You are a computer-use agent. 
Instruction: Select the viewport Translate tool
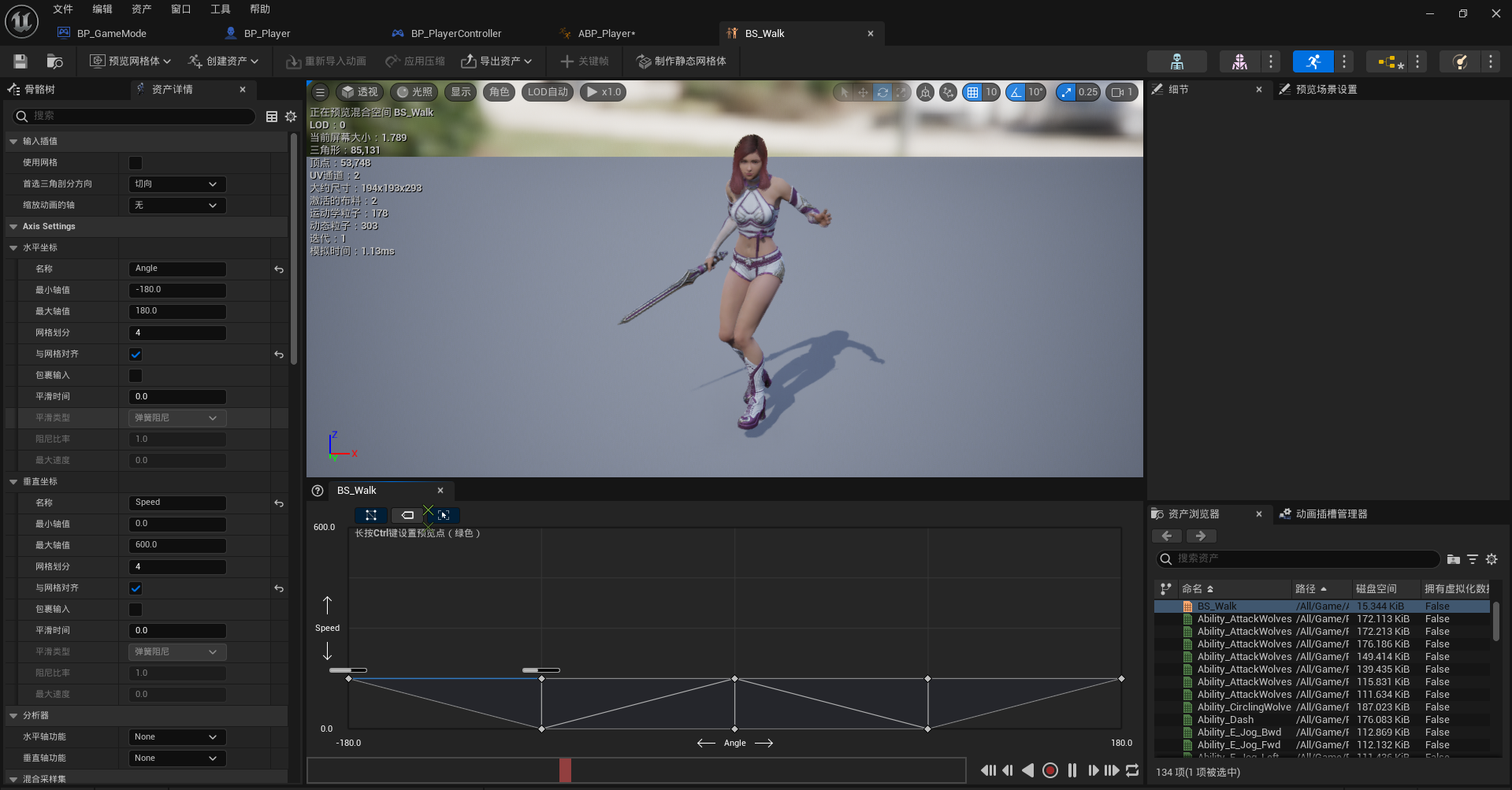point(863,92)
